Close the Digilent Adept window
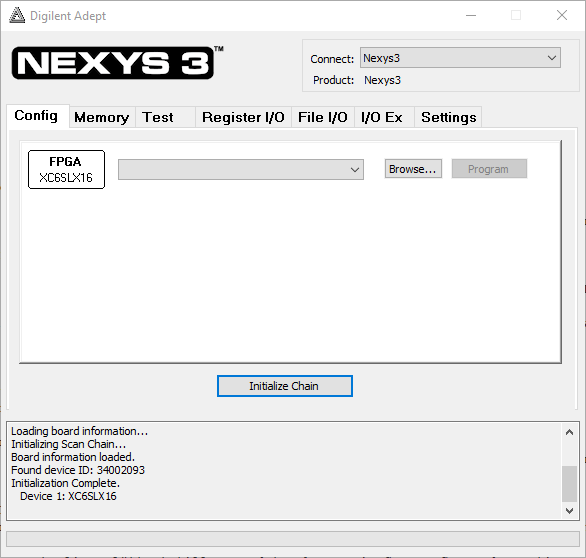 (x=562, y=15)
